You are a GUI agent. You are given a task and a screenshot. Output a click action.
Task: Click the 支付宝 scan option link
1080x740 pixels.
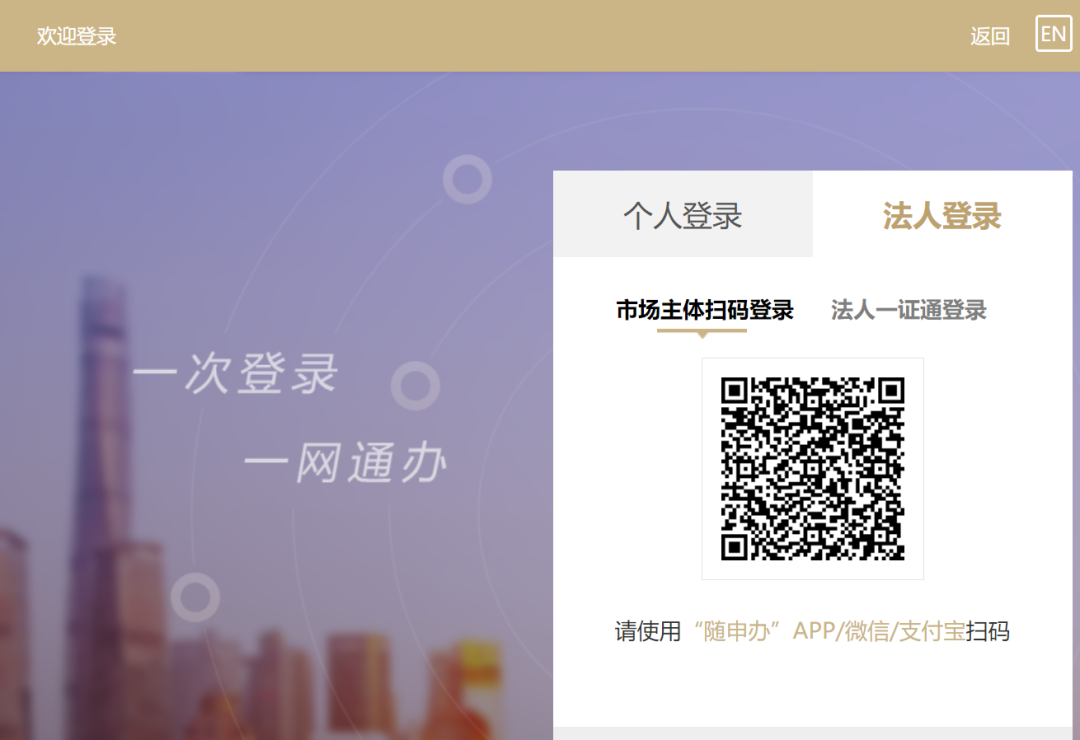(x=932, y=631)
